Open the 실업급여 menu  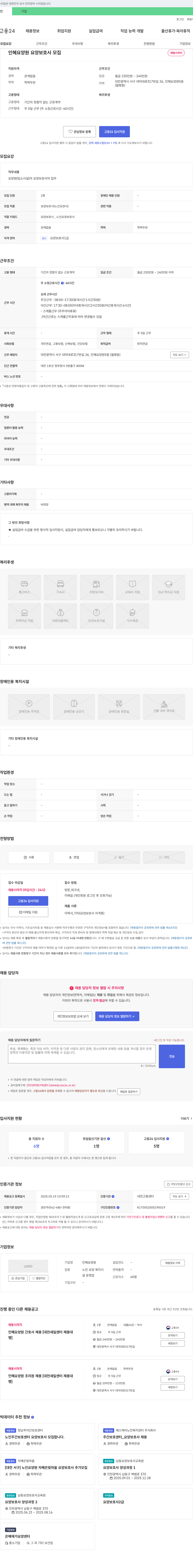[x=95, y=31]
